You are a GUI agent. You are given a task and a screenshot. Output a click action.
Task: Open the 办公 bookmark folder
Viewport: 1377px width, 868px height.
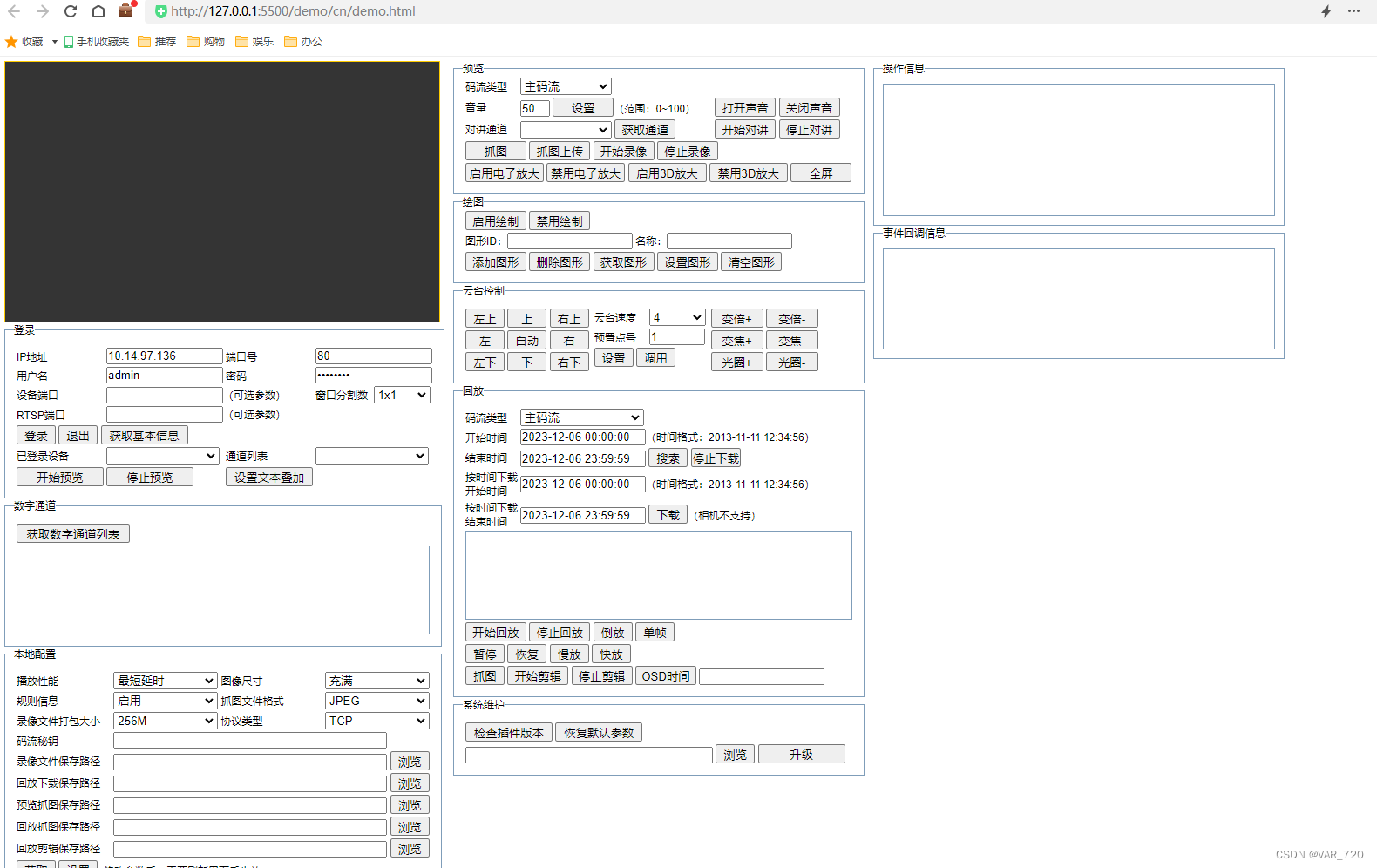click(x=303, y=41)
